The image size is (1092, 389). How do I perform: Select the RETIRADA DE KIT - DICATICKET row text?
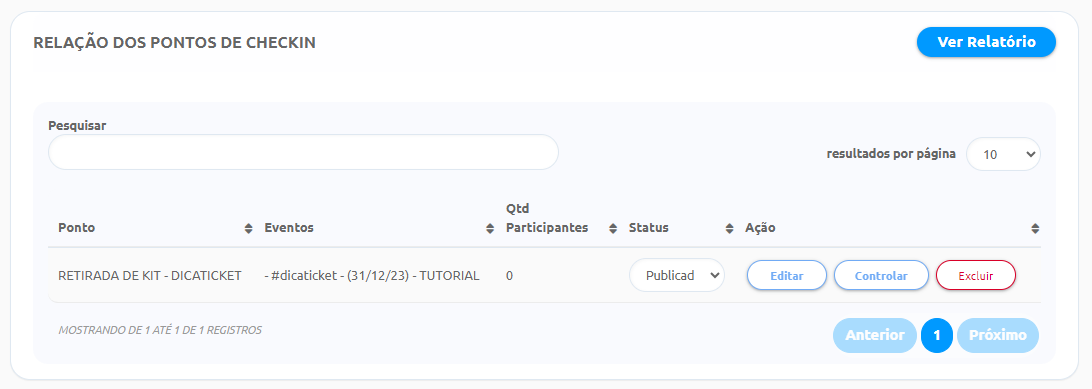[x=150, y=276]
